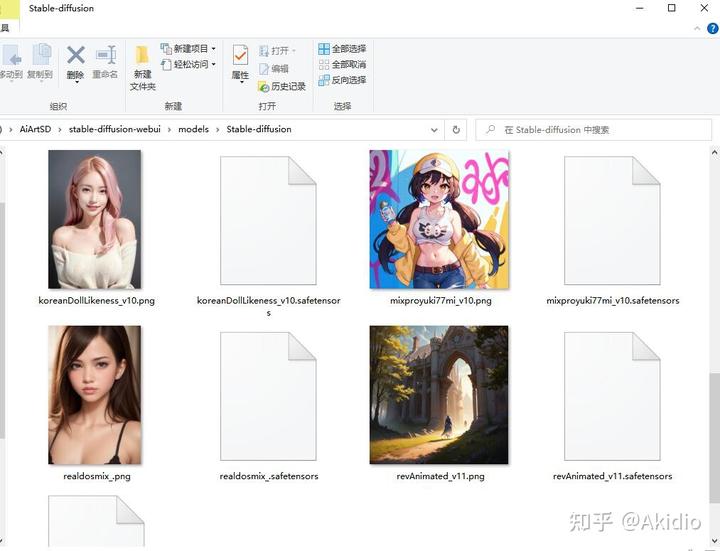Click Stable-diffusion in the address path

259,129
